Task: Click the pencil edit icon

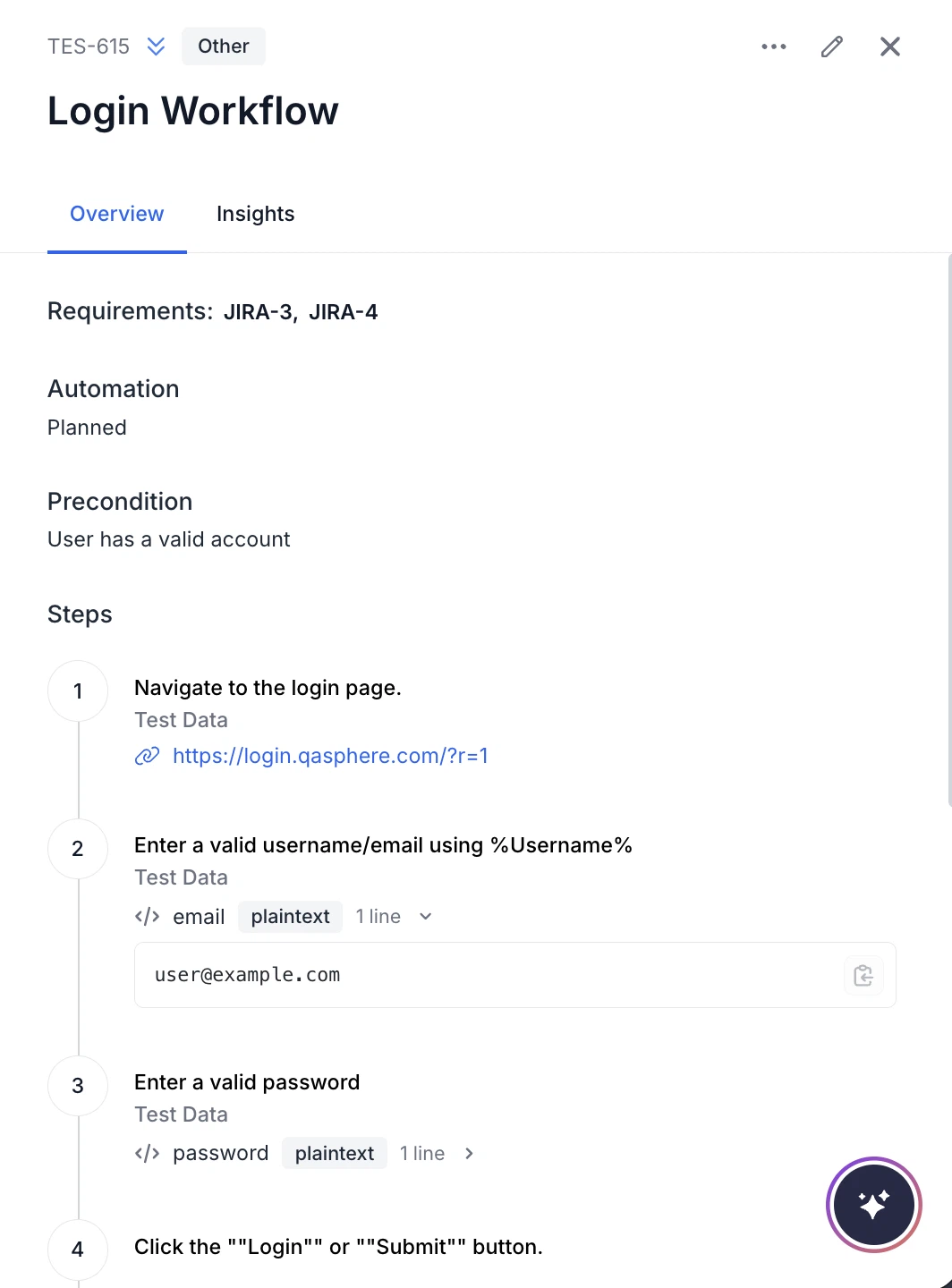Action: (x=832, y=47)
